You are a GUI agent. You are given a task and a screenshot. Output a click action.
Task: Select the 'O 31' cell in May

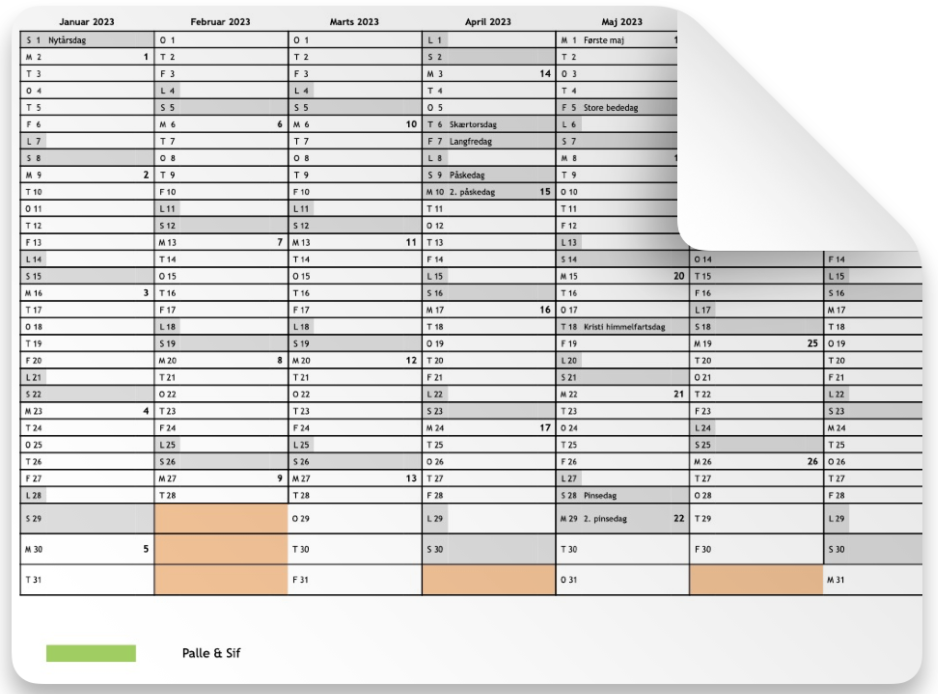click(623, 580)
